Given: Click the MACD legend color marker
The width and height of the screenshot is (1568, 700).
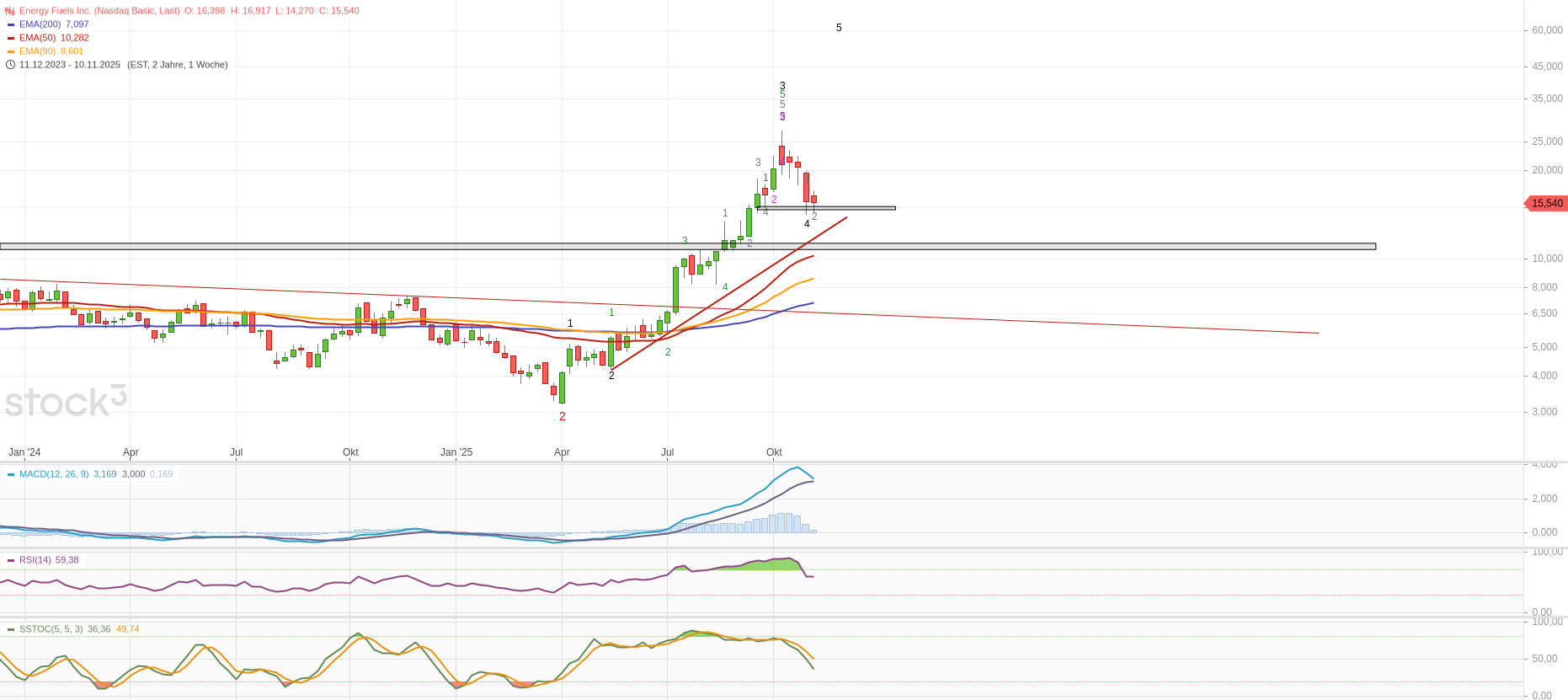Looking at the screenshot, I should [11, 474].
